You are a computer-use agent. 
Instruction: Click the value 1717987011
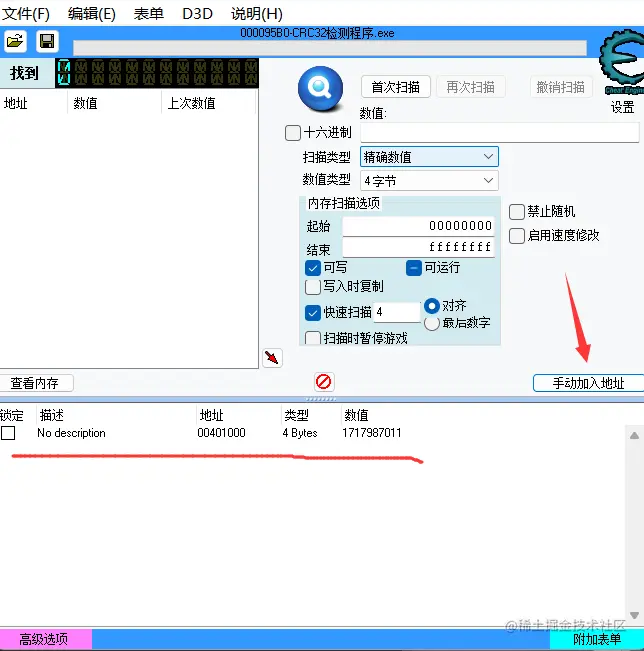coord(372,433)
